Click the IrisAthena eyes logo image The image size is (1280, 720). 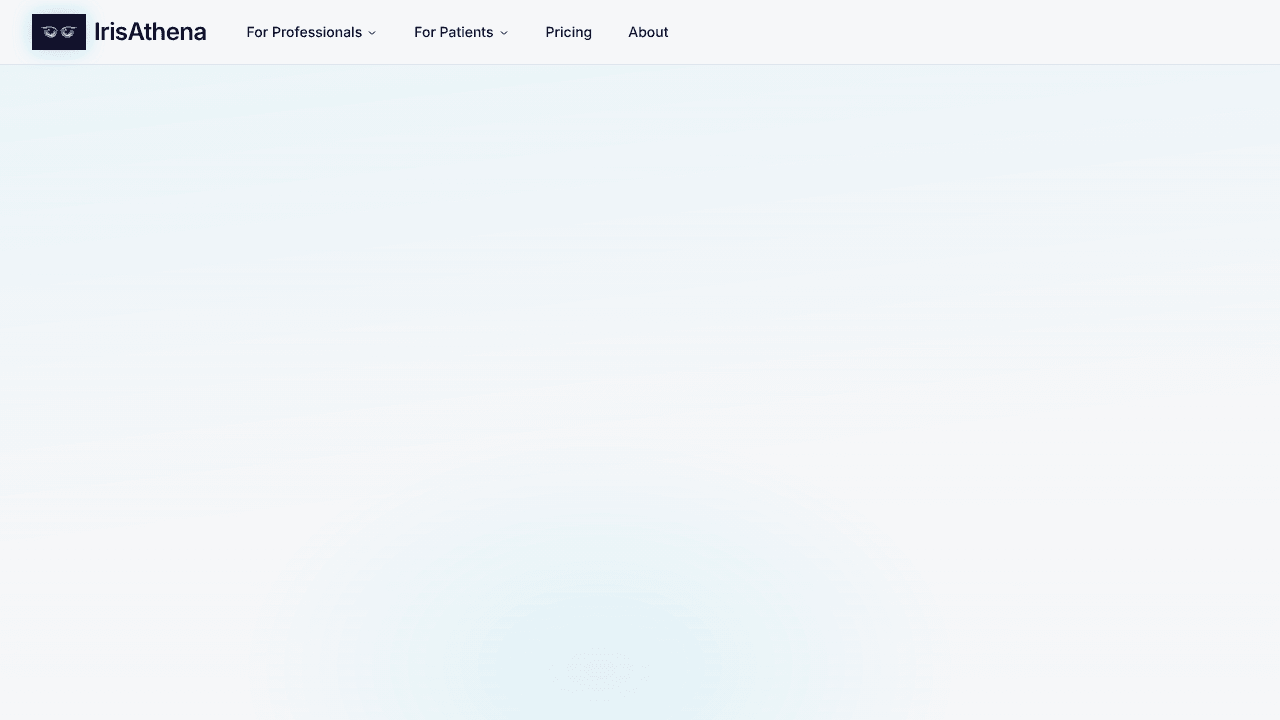click(59, 32)
